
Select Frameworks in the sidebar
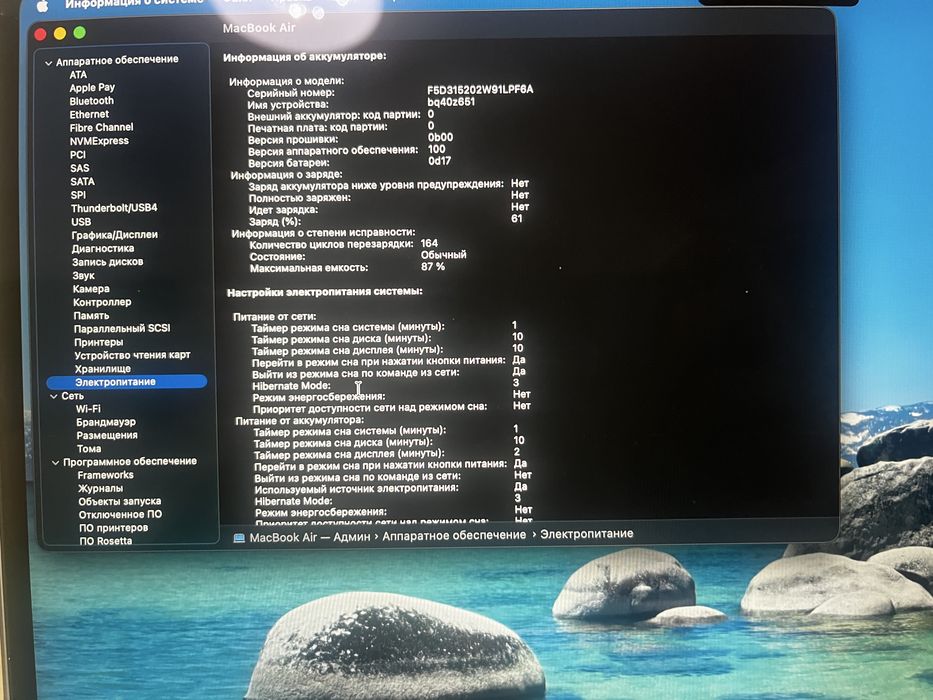106,475
